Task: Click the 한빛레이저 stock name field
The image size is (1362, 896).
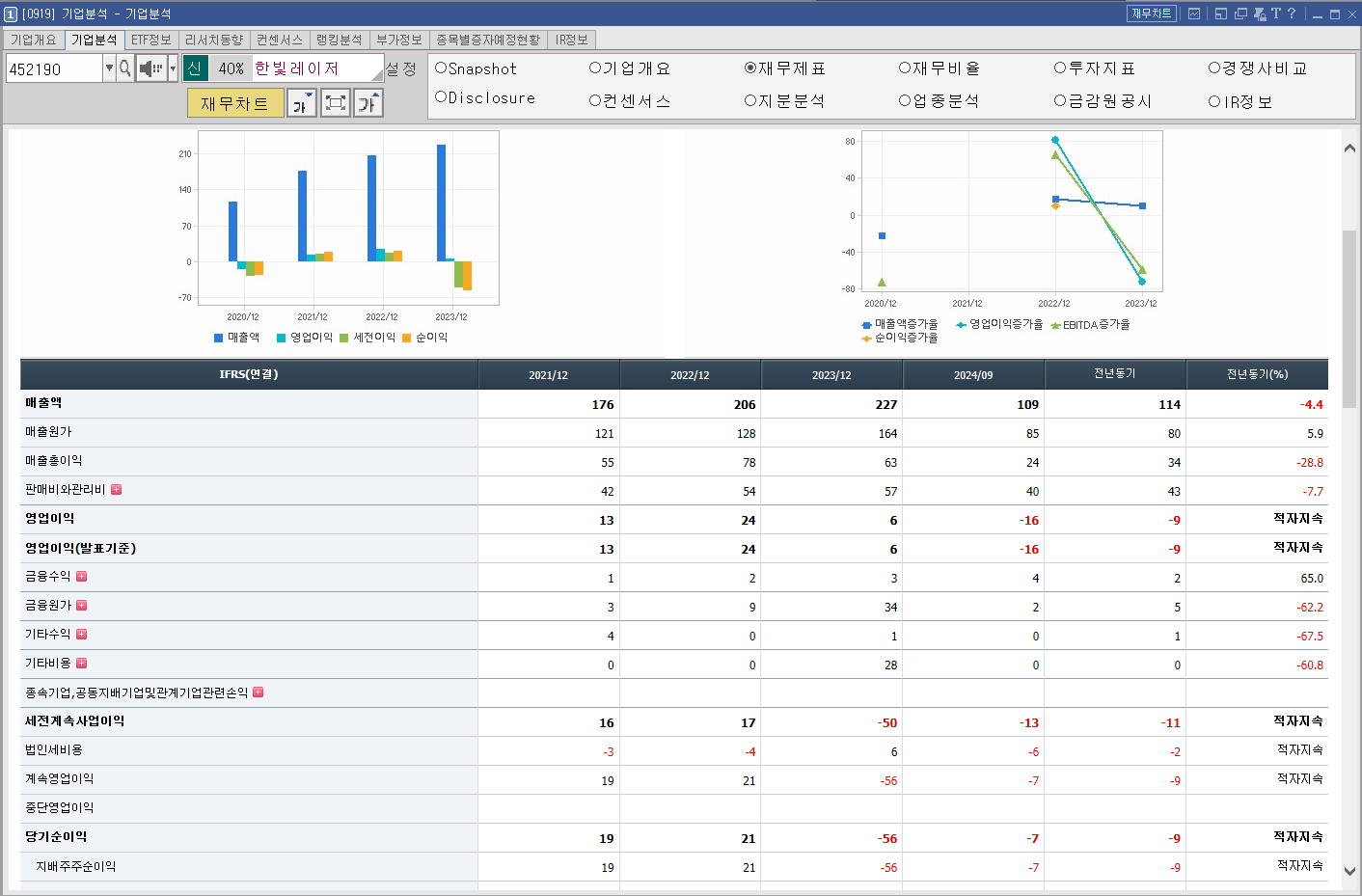Action: pos(317,68)
